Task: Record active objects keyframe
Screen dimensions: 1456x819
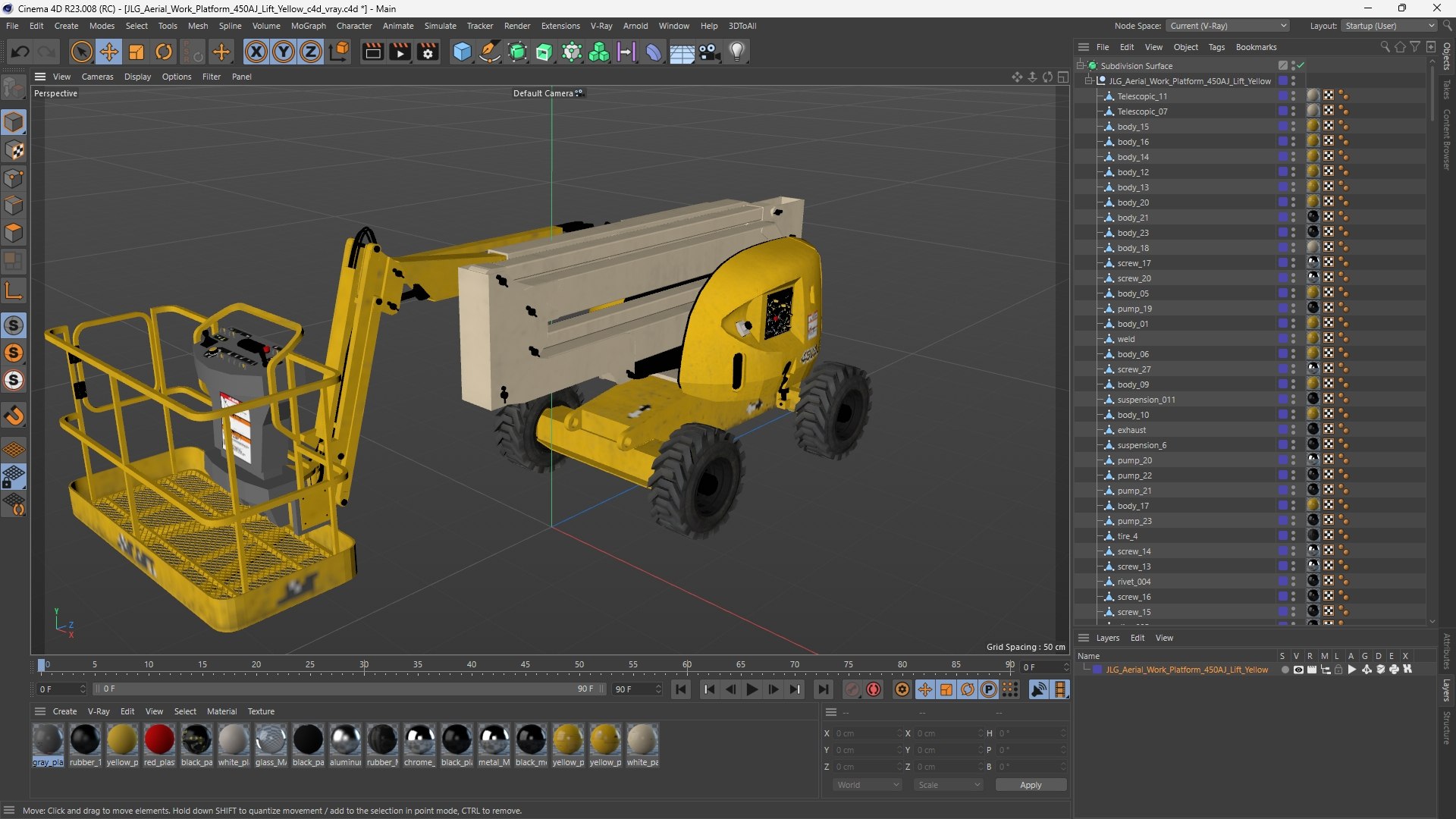Action: [852, 689]
